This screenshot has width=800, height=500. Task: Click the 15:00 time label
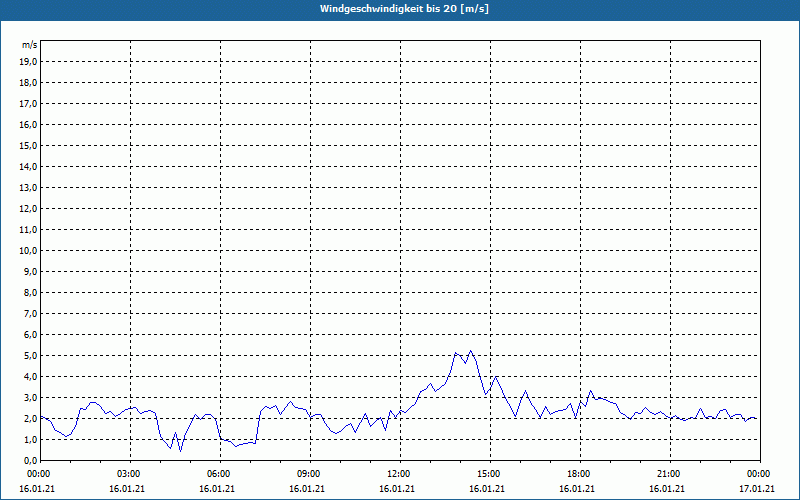(490, 474)
